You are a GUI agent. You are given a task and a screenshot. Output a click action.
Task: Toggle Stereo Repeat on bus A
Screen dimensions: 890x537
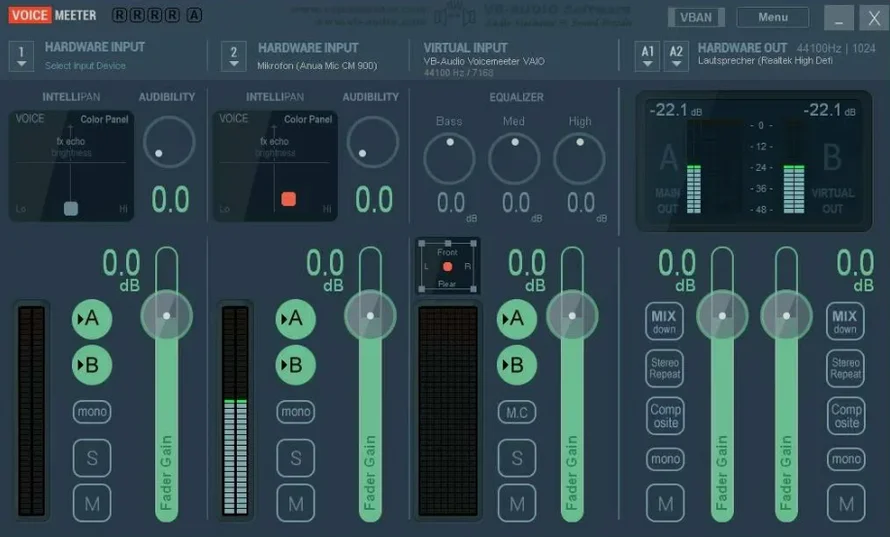click(664, 368)
